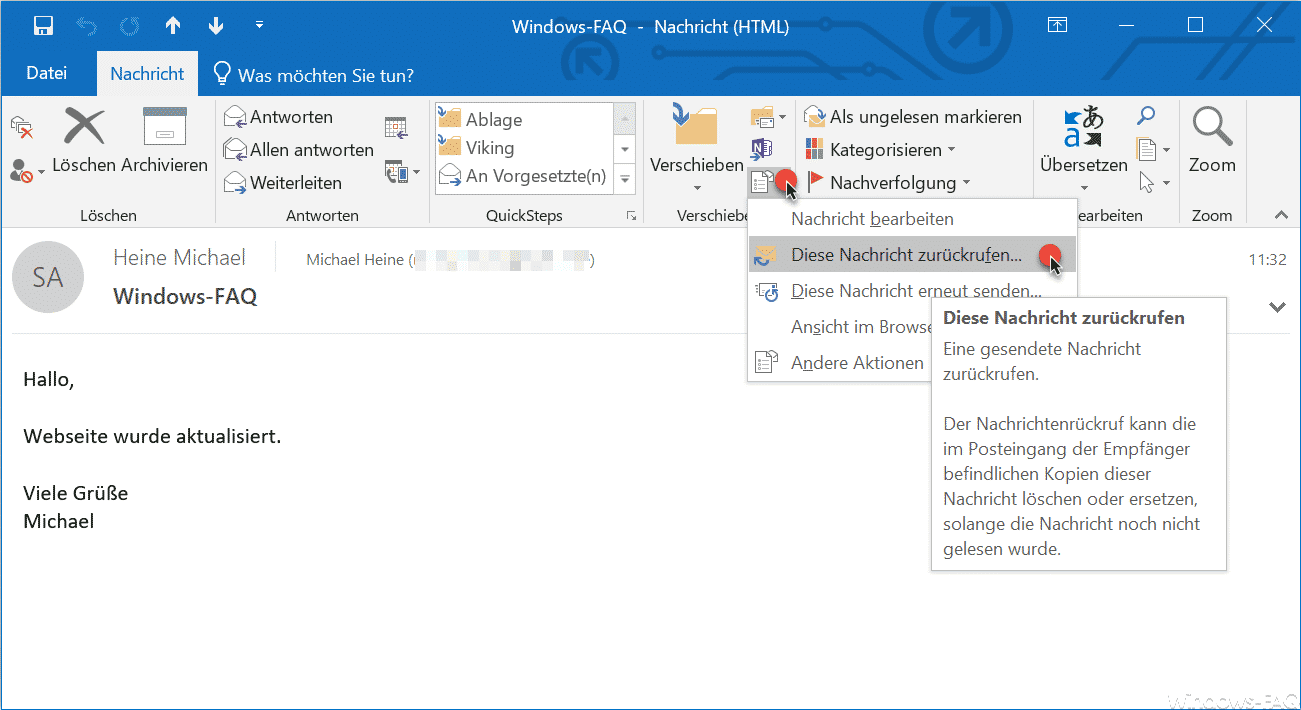Click Weiterleiten to forward message
The image size is (1301, 710).
coord(282,183)
